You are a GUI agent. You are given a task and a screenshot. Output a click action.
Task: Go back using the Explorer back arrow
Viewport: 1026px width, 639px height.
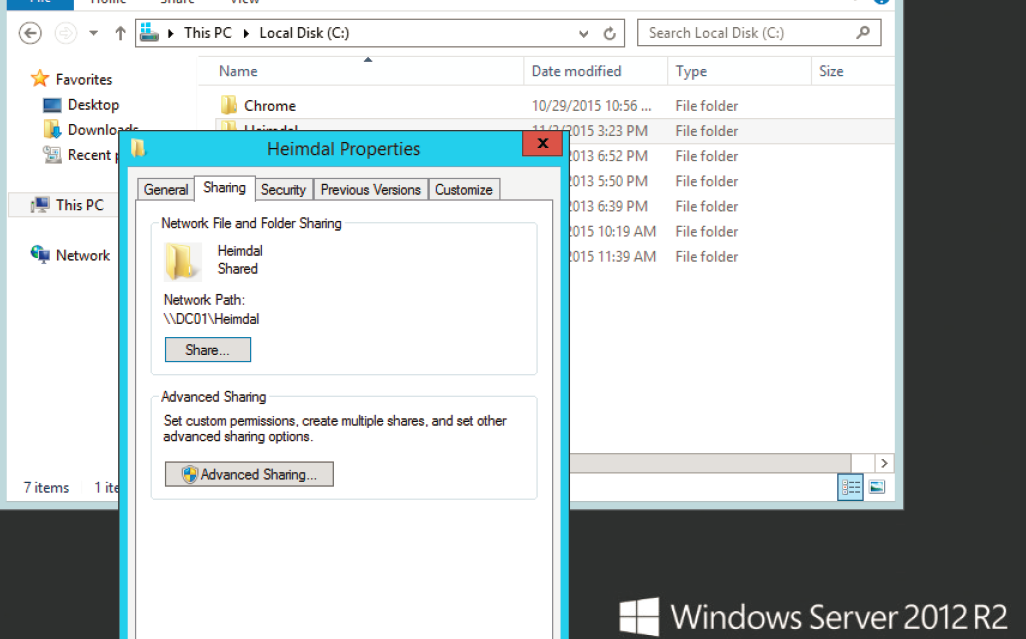(30, 33)
